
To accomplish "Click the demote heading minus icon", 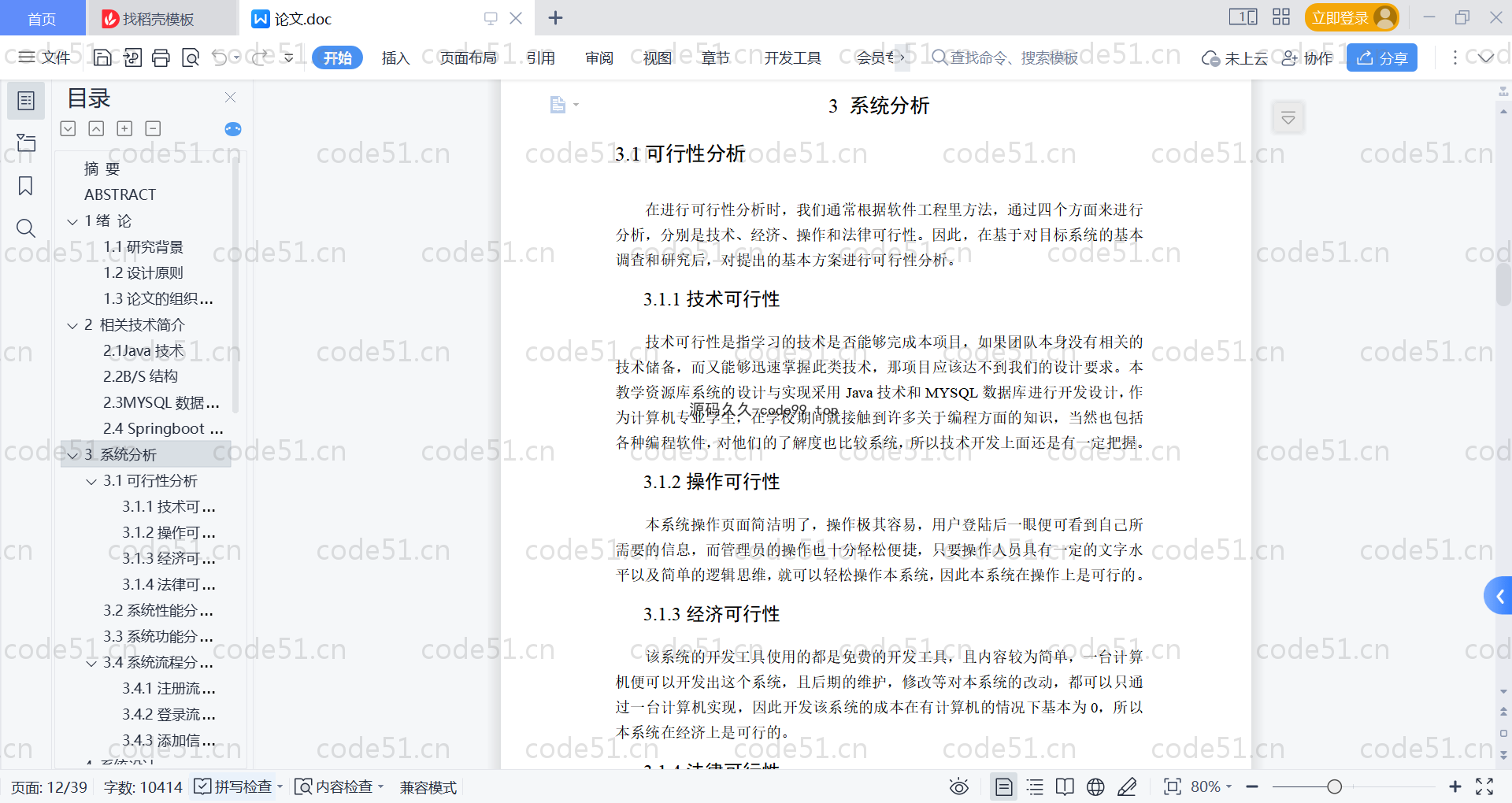I will click(153, 128).
